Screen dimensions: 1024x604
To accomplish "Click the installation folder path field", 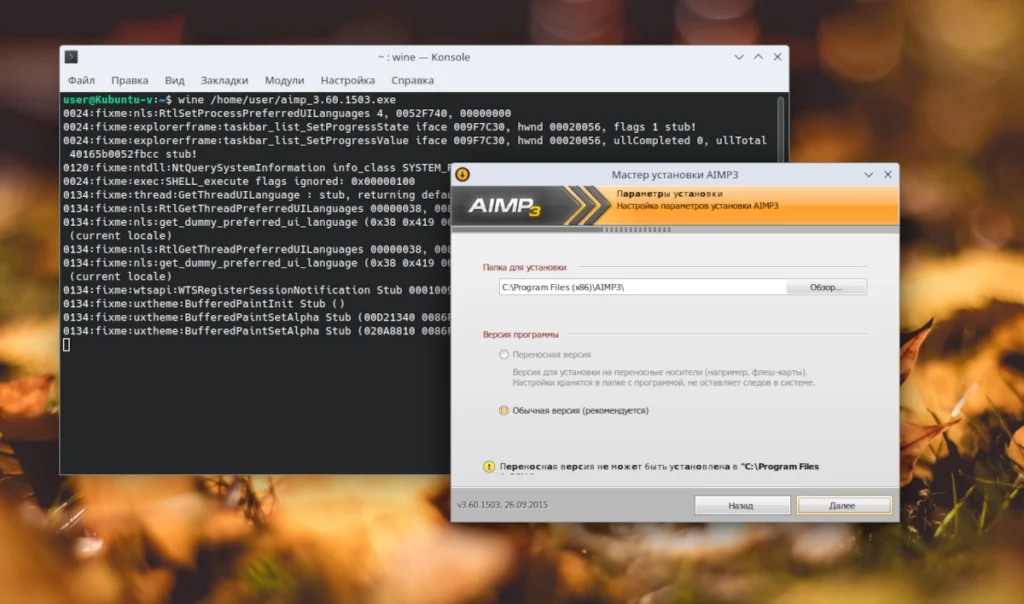I will [x=643, y=287].
